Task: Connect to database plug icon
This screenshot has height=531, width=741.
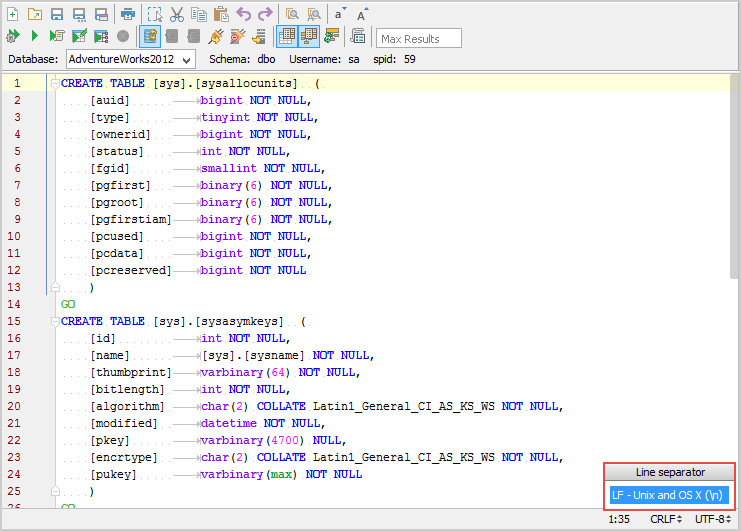Action: click(216, 36)
